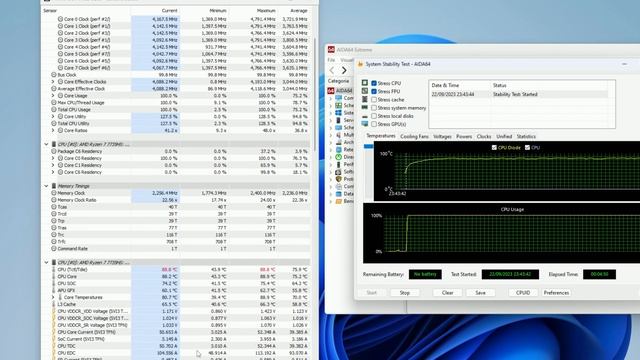Open the Unified tab
The width and height of the screenshot is (640, 360).
[x=504, y=136]
